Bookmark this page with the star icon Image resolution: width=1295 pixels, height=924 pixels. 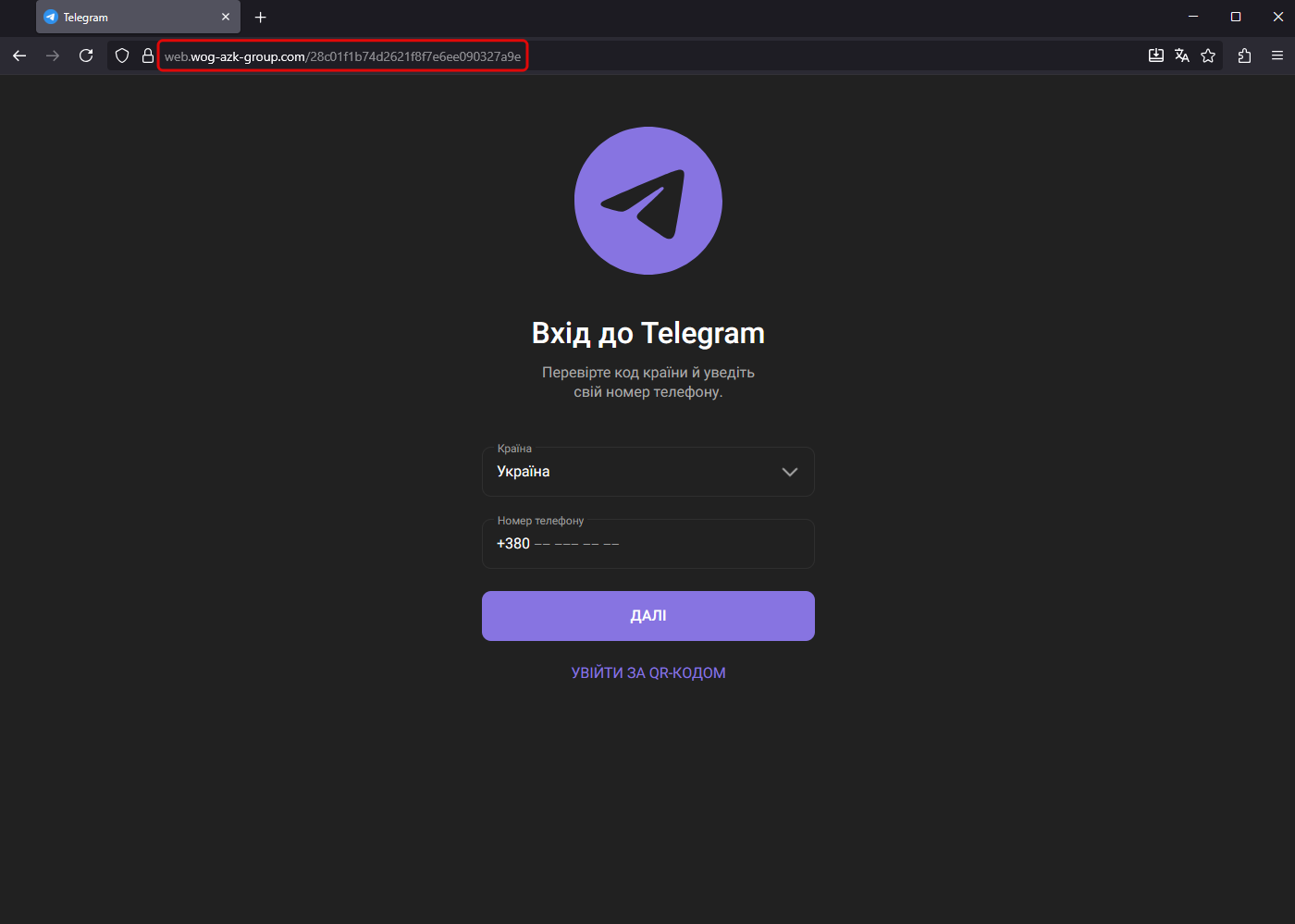click(1207, 56)
